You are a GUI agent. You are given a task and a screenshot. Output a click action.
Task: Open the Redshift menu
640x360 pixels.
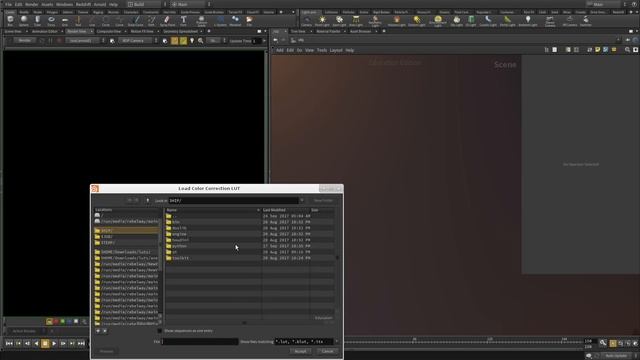(83, 4)
